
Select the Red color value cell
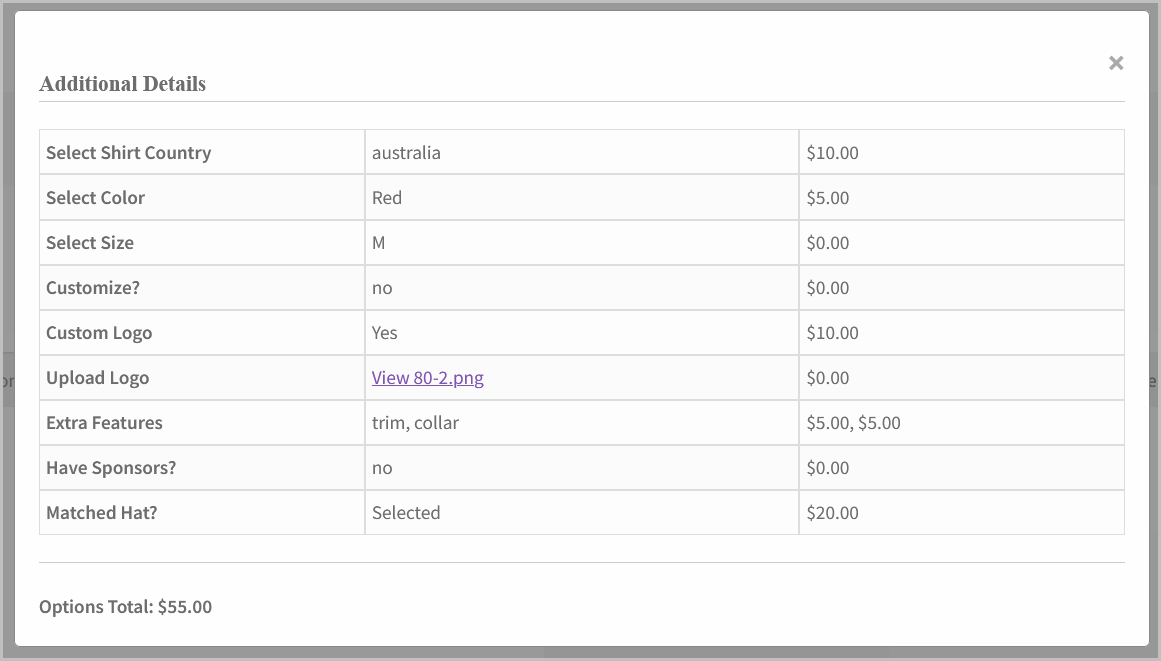[386, 197]
